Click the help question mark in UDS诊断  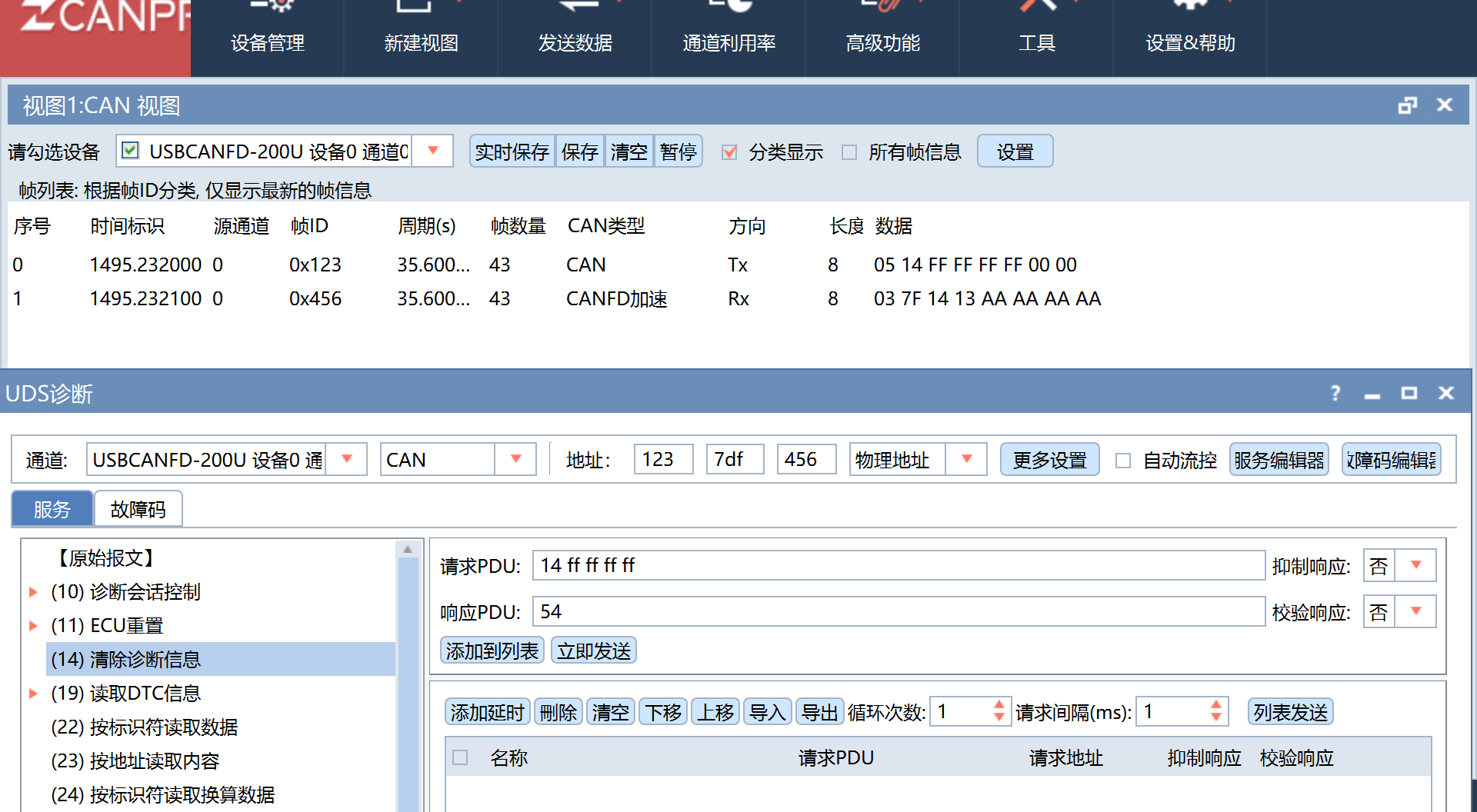coord(1335,394)
